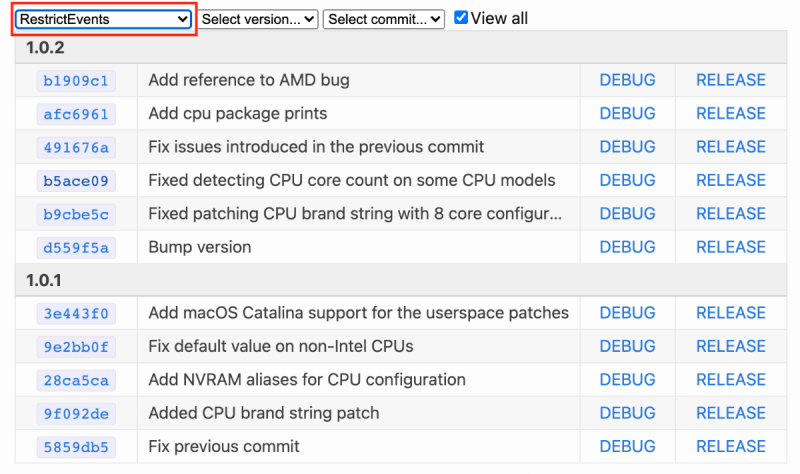This screenshot has width=800, height=474.
Task: Download RELEASE for CPU core count fix
Action: (730, 181)
